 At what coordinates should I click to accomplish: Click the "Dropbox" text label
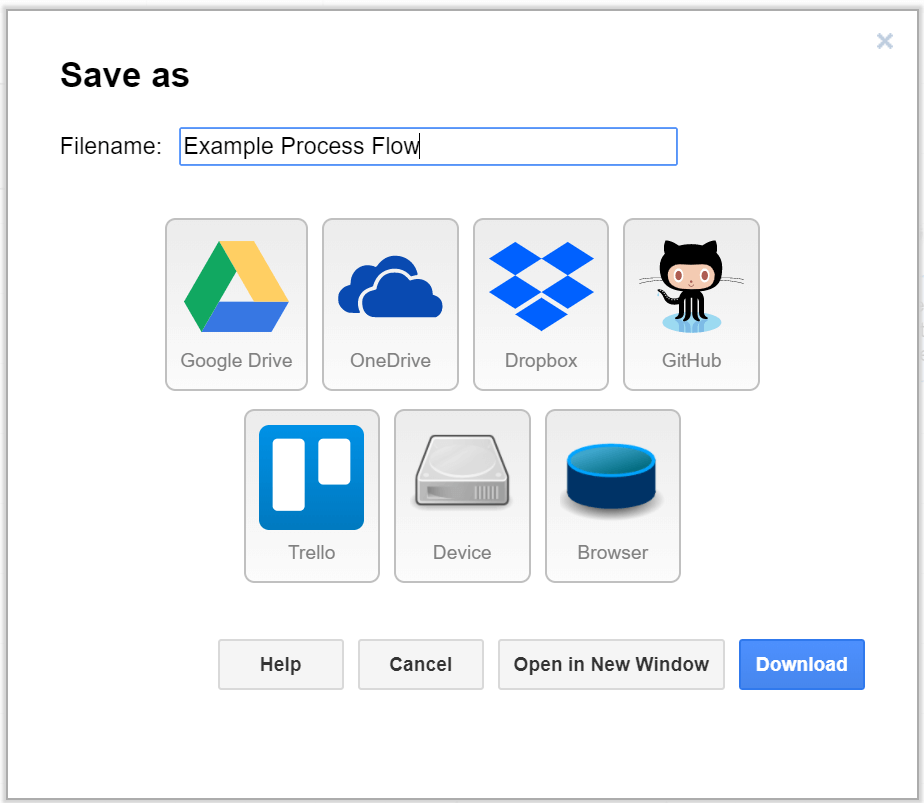[541, 360]
